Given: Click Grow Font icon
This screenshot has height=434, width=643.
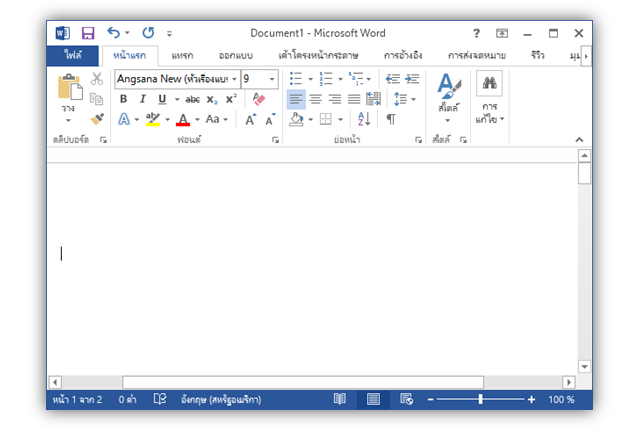Looking at the screenshot, I should pyautogui.click(x=251, y=119).
